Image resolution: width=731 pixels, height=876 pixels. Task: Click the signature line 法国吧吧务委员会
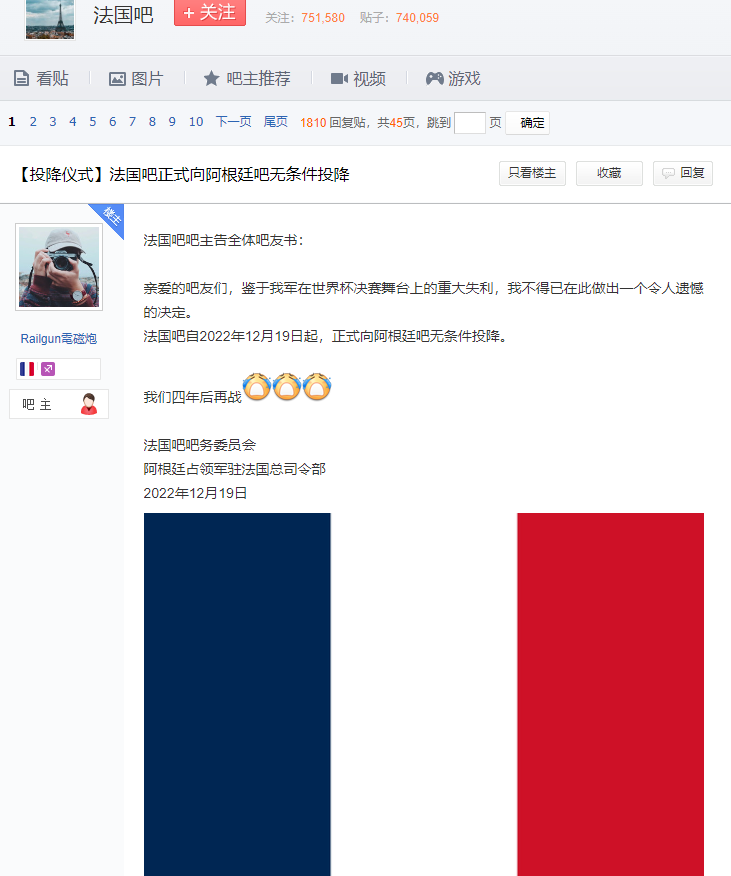(200, 445)
